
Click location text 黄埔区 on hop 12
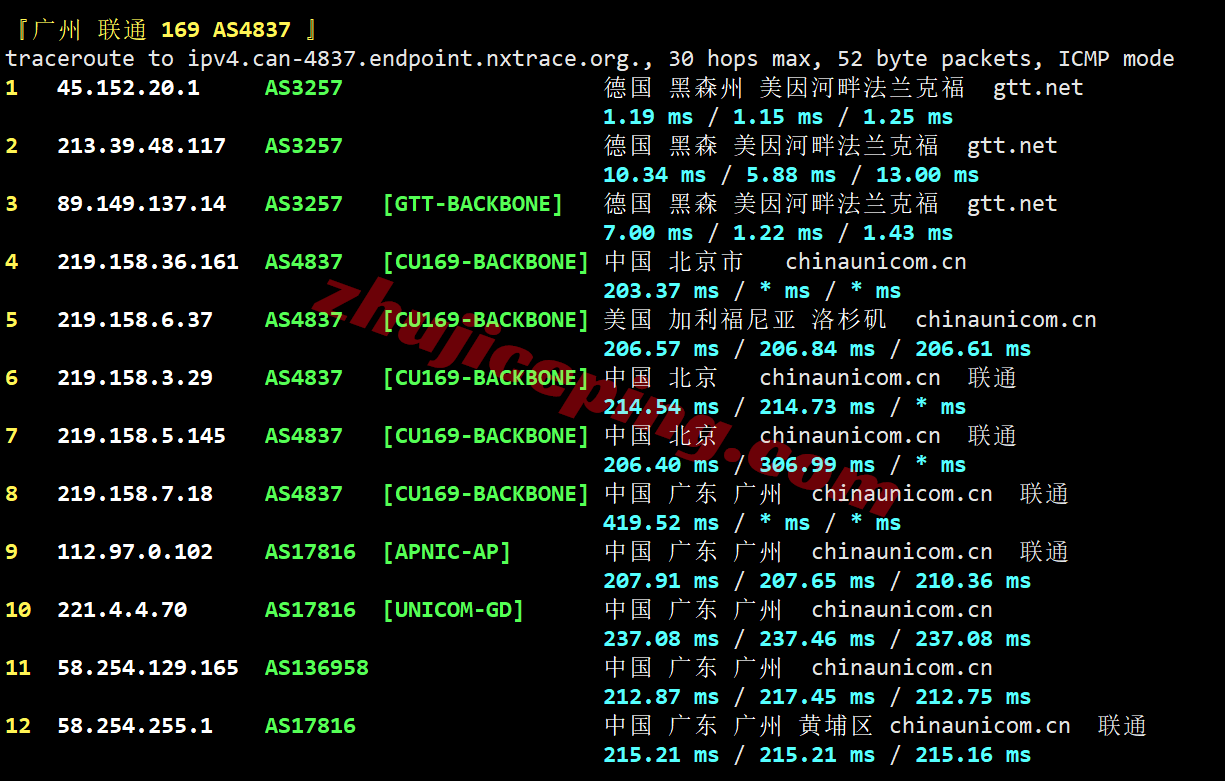click(835, 726)
